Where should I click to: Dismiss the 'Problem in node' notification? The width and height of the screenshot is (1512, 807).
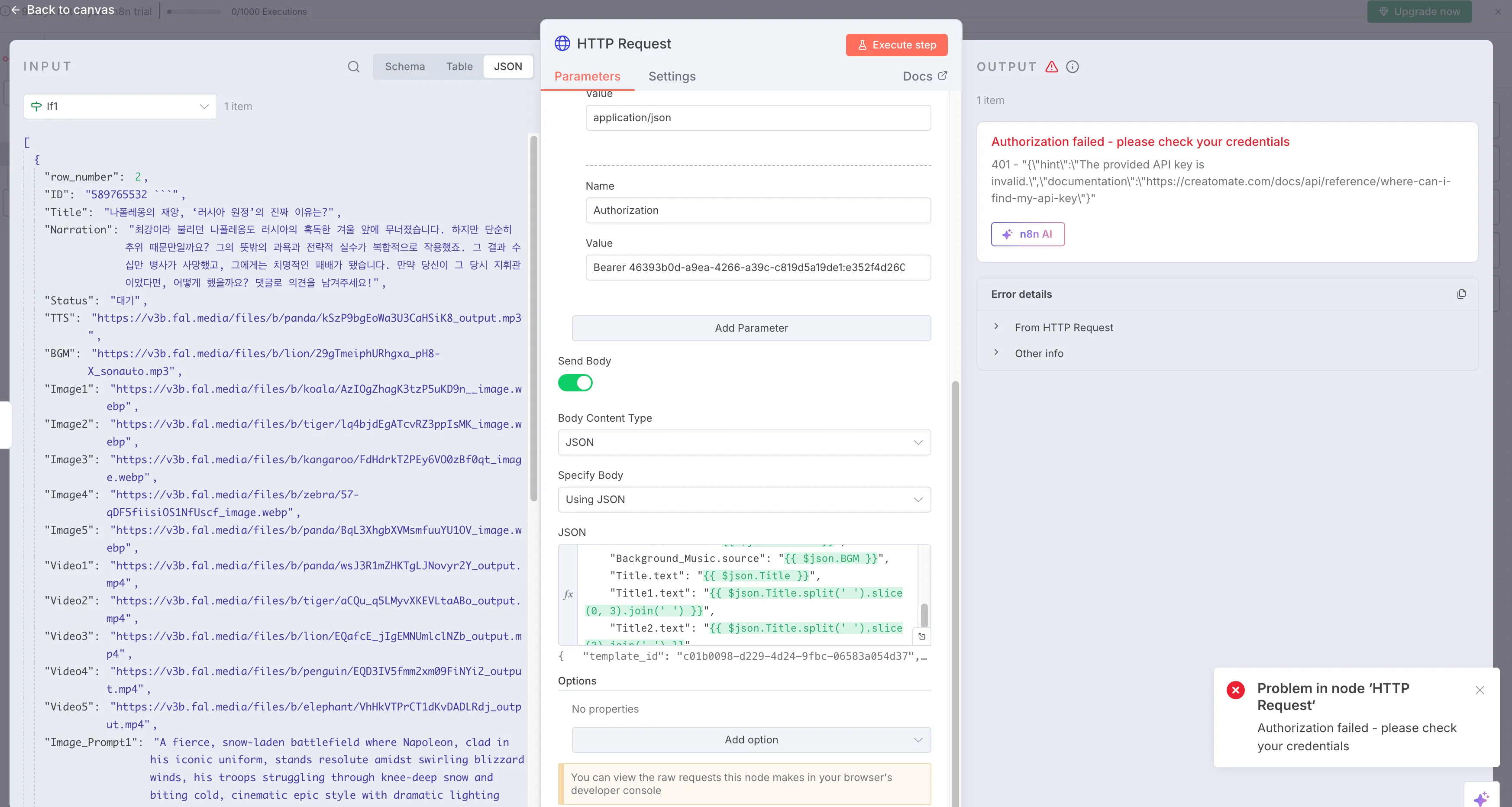coord(1479,690)
